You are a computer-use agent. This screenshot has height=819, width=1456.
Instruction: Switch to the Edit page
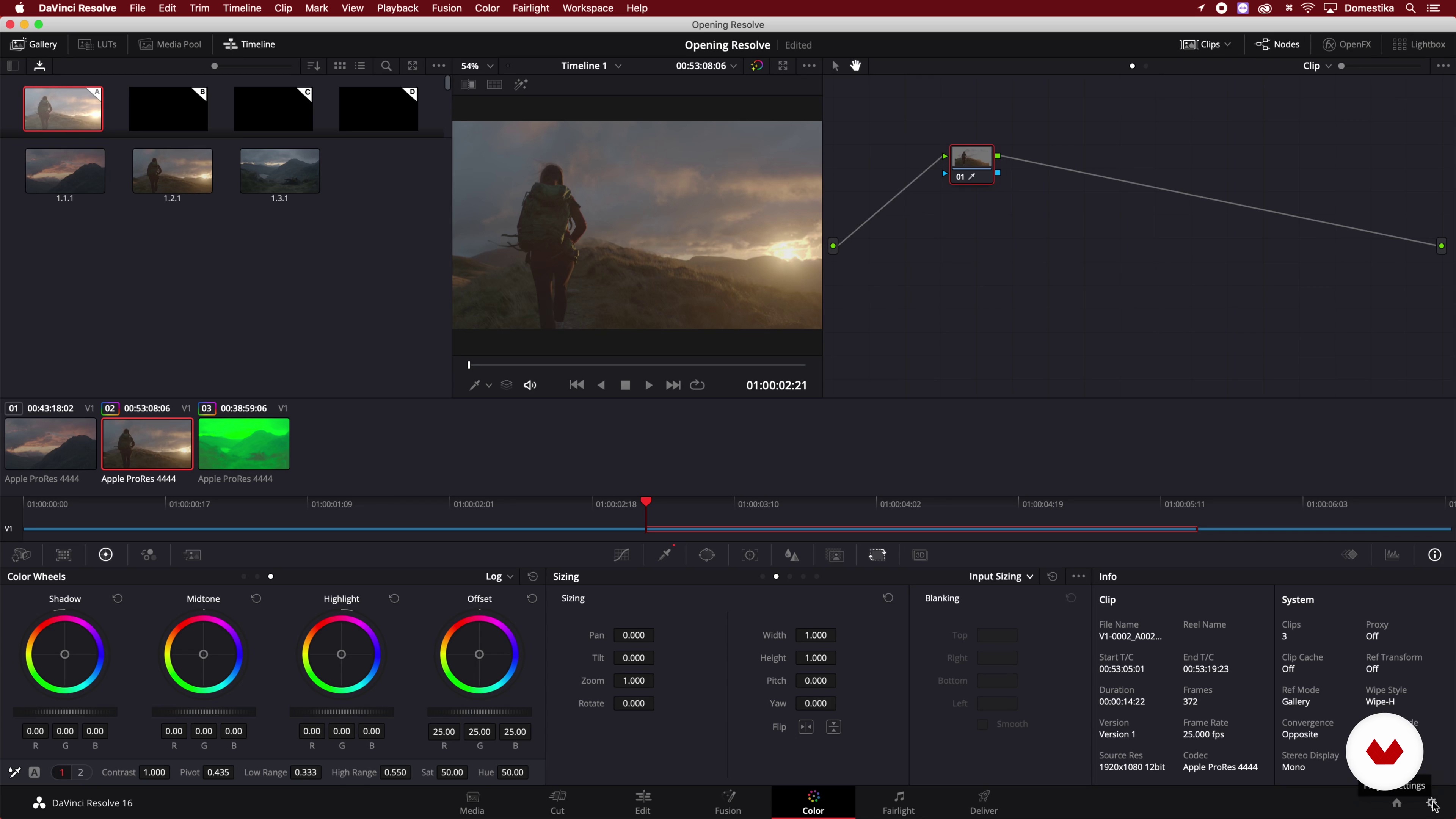pyautogui.click(x=643, y=803)
